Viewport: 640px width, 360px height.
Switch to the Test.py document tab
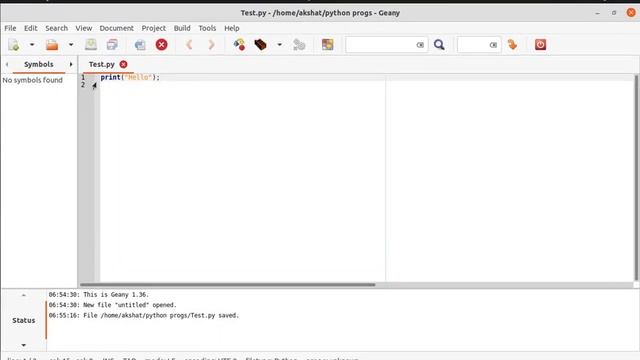coord(102,64)
